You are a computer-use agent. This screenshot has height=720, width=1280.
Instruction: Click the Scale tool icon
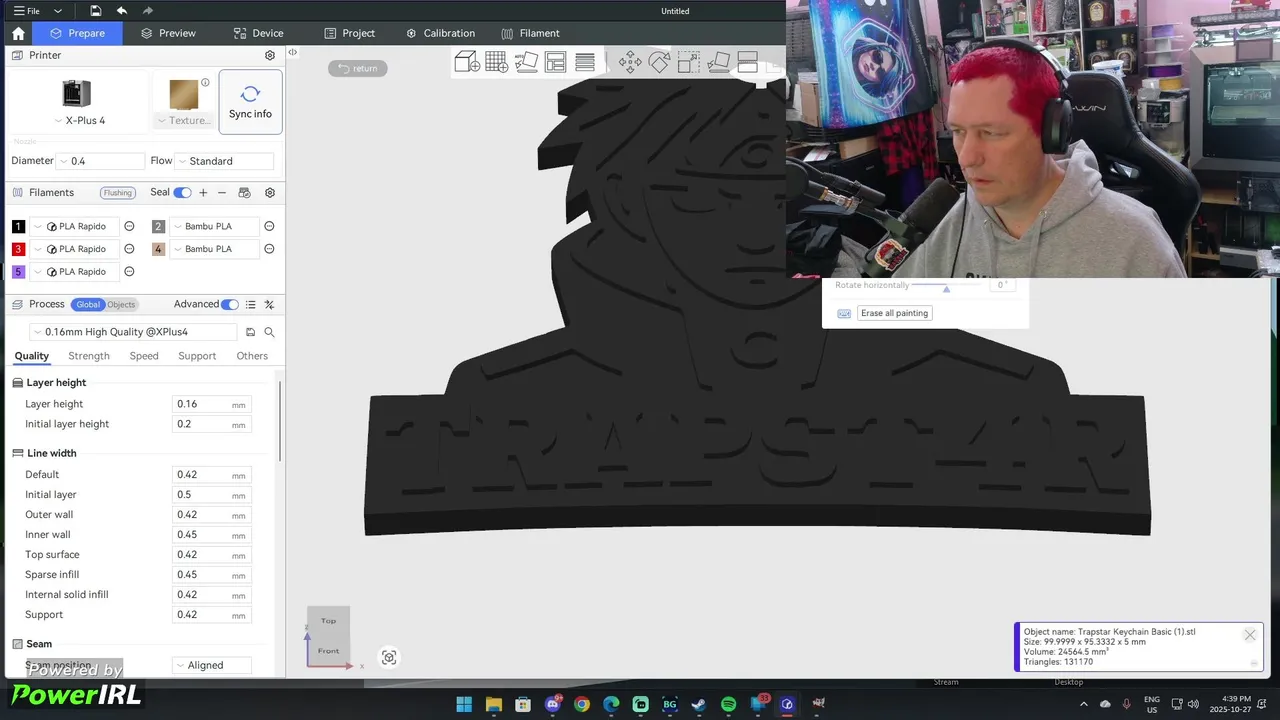689,62
